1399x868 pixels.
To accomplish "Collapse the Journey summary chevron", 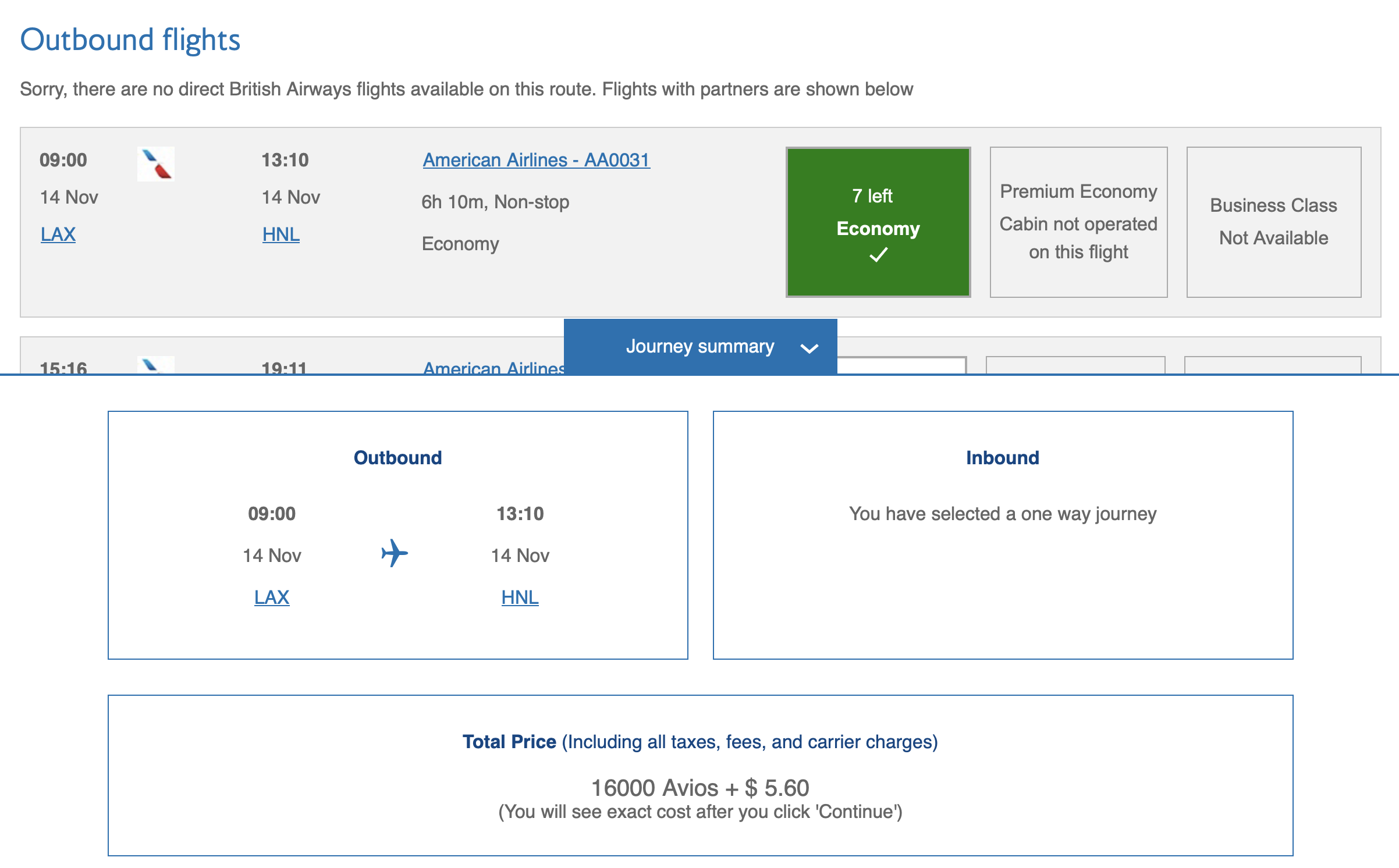I will 809,348.
